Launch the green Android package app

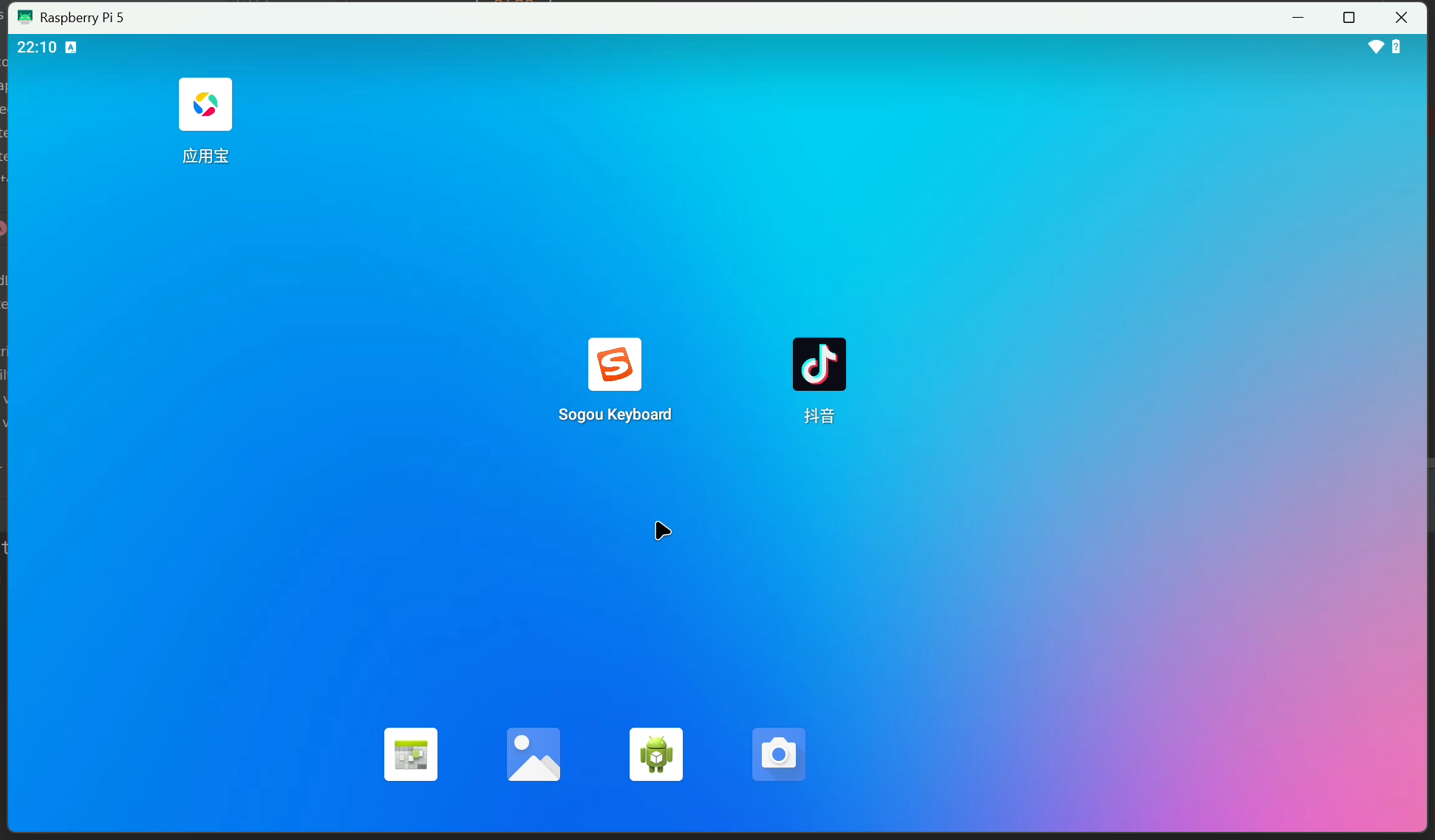click(x=656, y=754)
